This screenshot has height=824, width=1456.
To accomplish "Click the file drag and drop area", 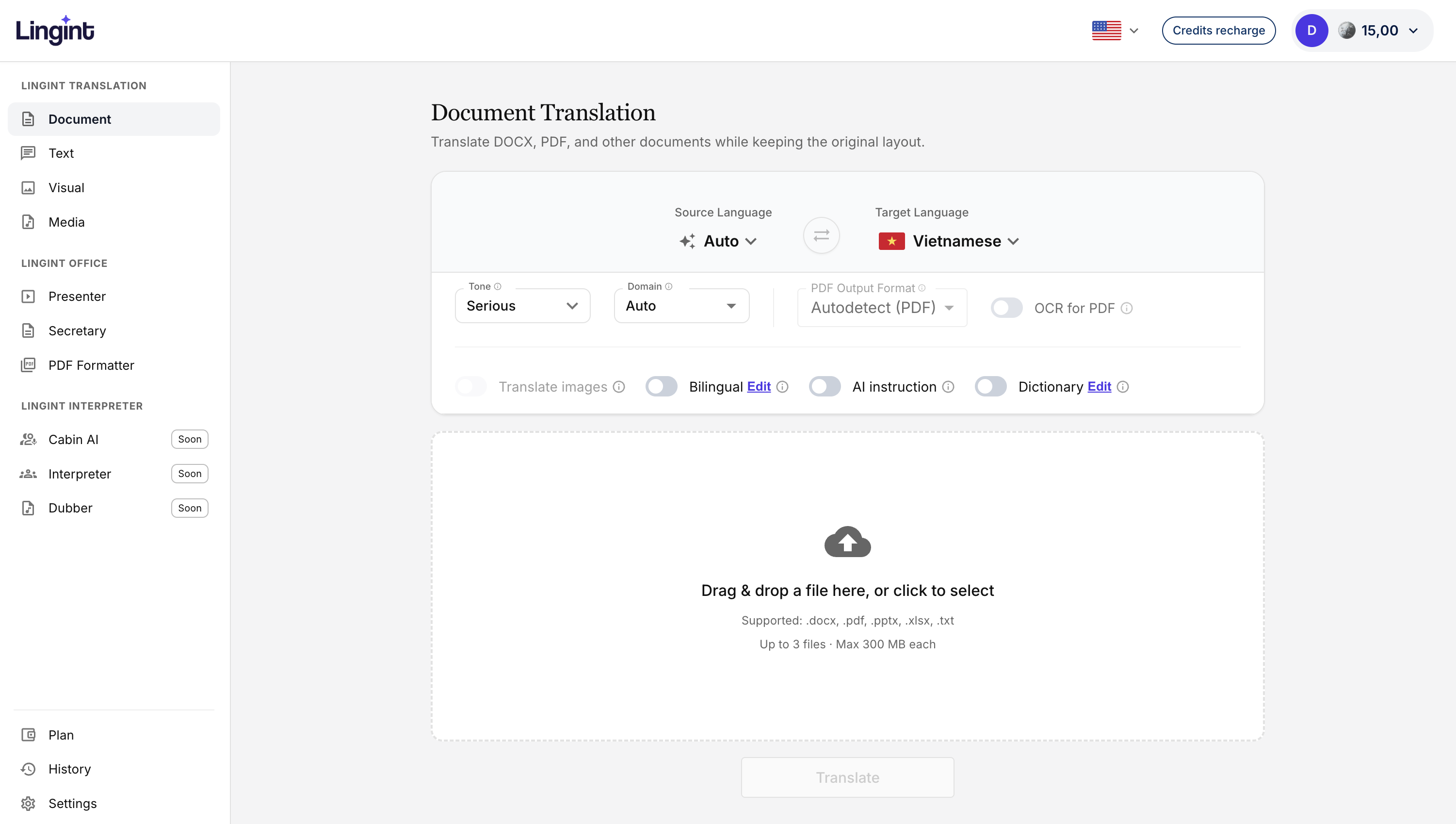I will pyautogui.click(x=848, y=586).
